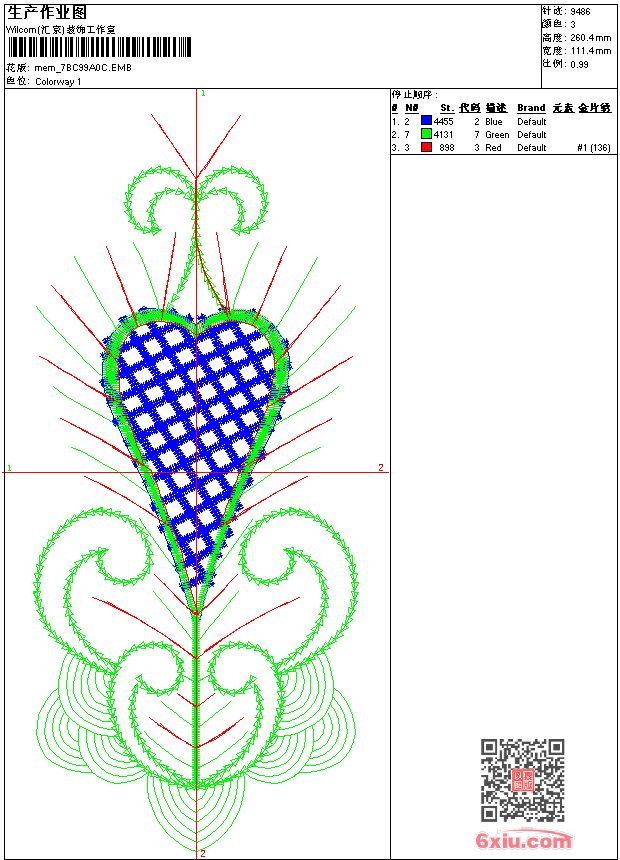Click the 'Colorway 1' text

[x=58, y=82]
